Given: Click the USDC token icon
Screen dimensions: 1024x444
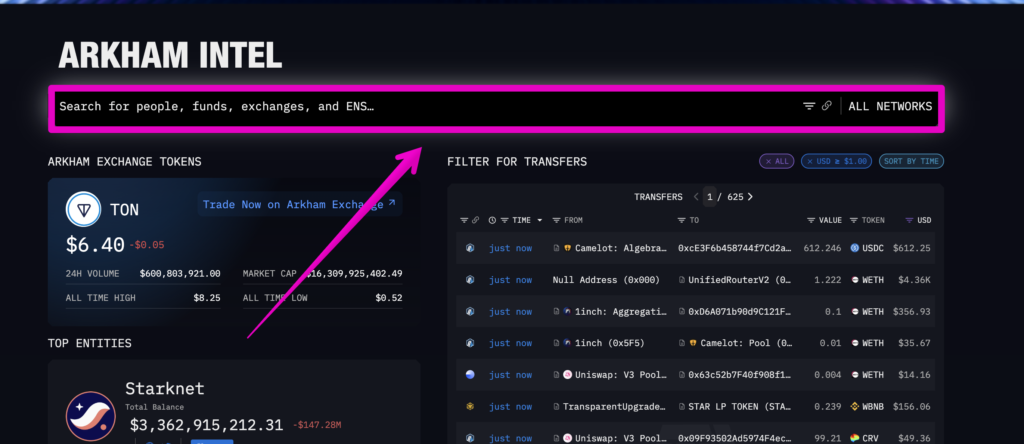Looking at the screenshot, I should click(855, 248).
